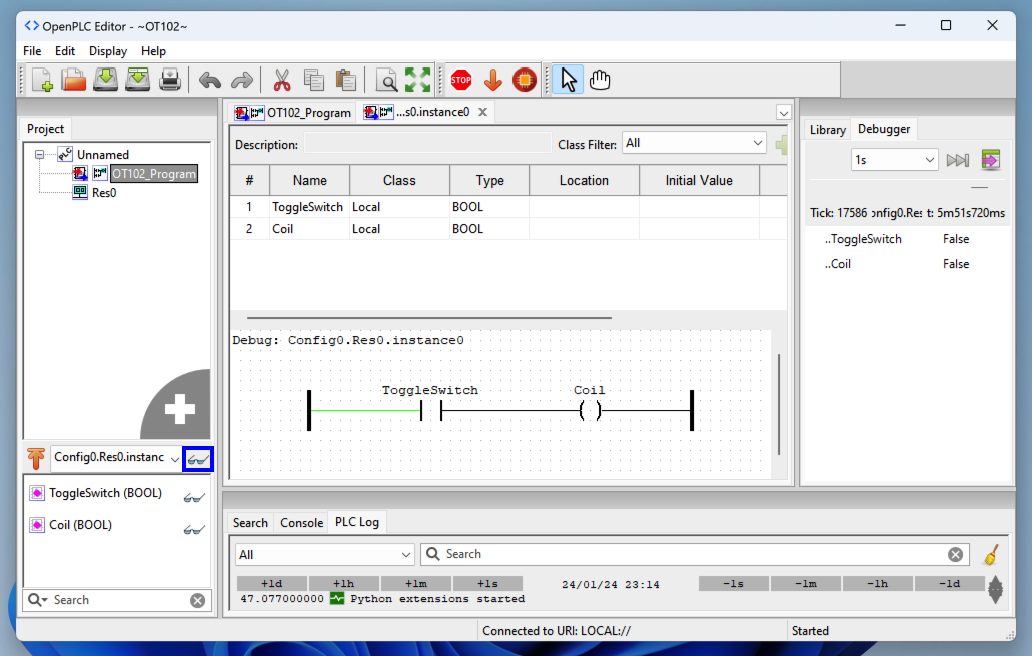Open the log level All dropdown
1032x656 pixels.
324,555
